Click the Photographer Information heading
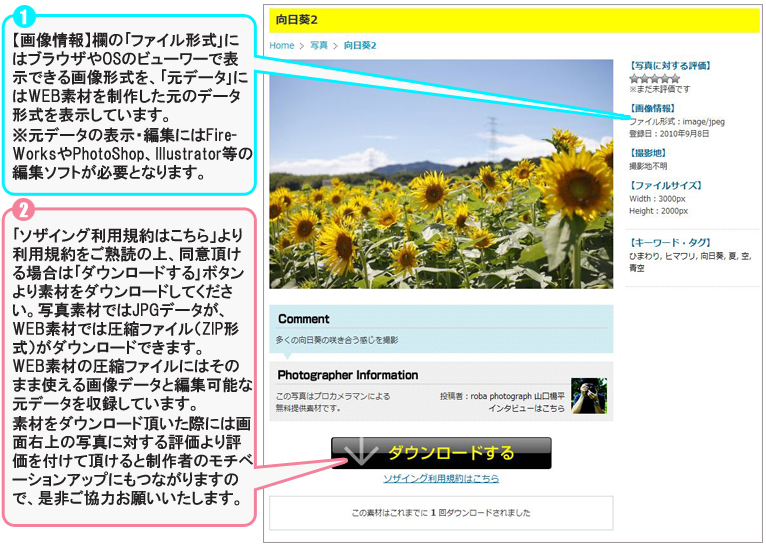This screenshot has height=550, width=766. click(347, 375)
